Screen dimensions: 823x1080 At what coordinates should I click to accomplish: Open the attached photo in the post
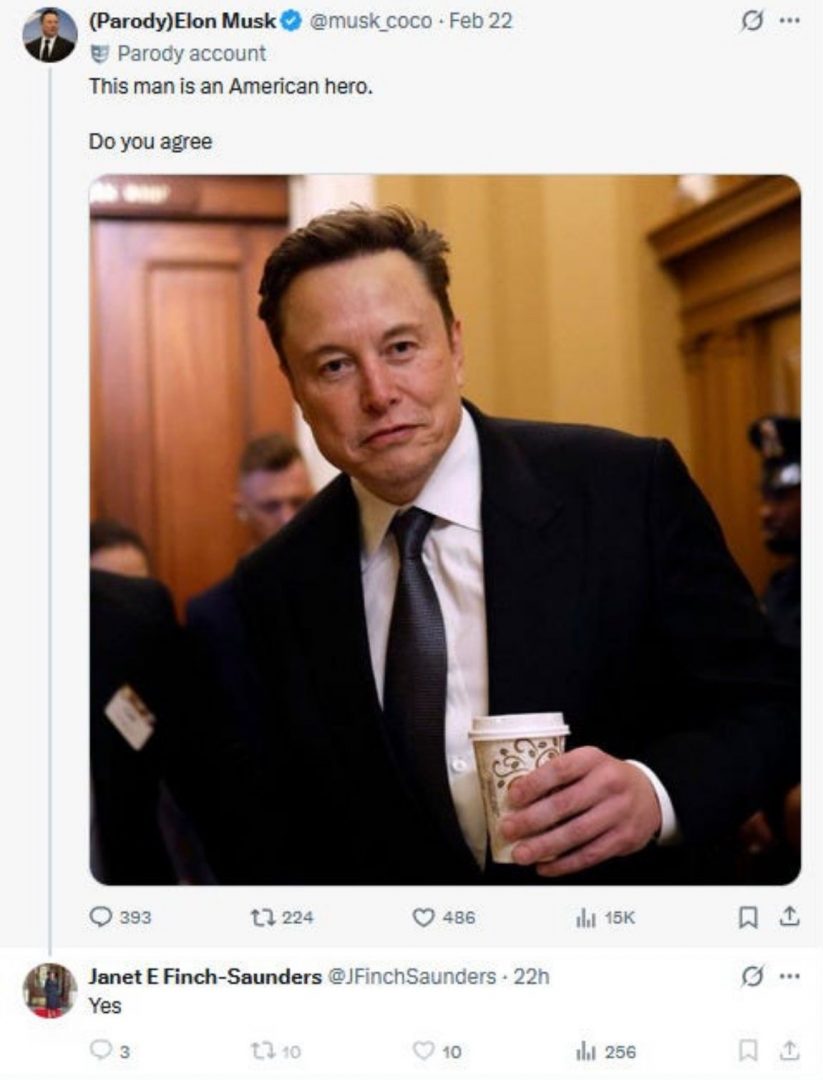click(444, 530)
